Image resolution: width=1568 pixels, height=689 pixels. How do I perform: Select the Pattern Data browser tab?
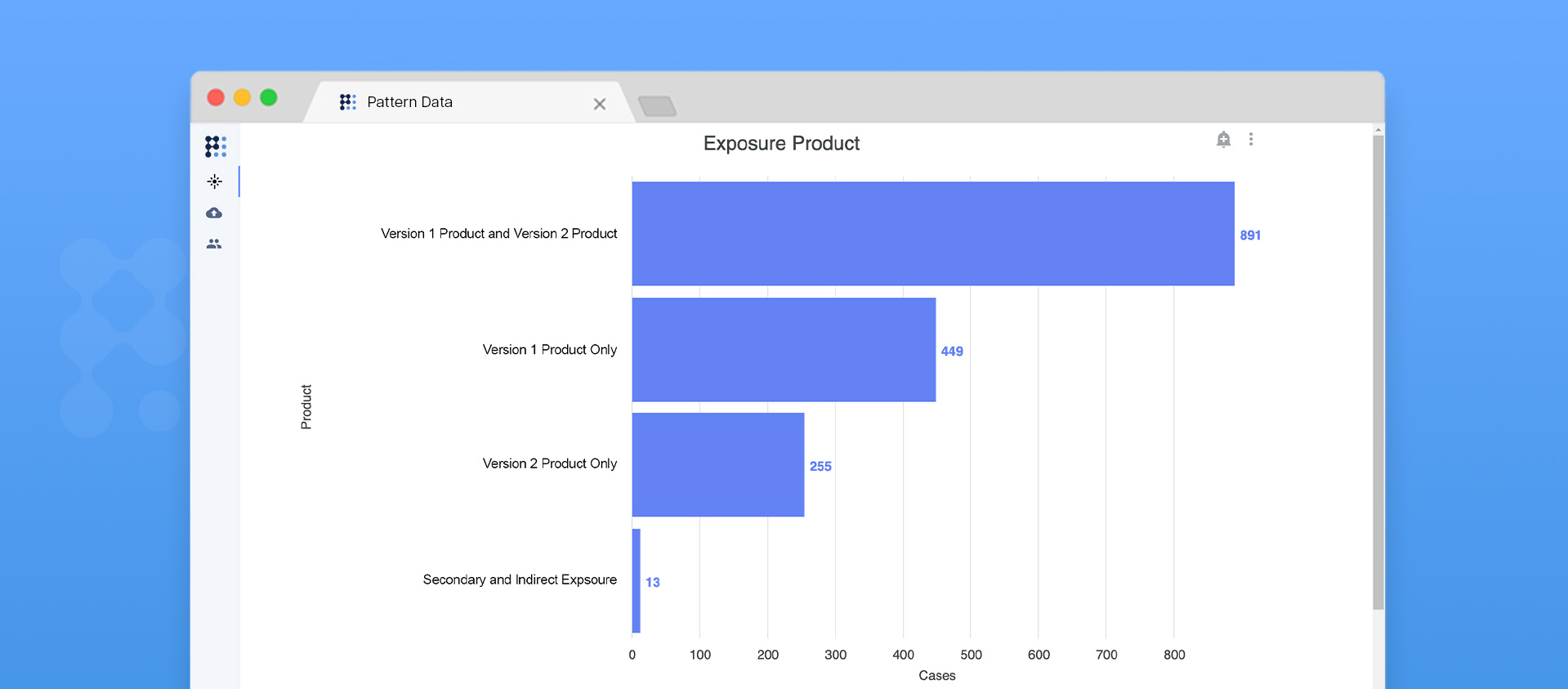point(470,102)
